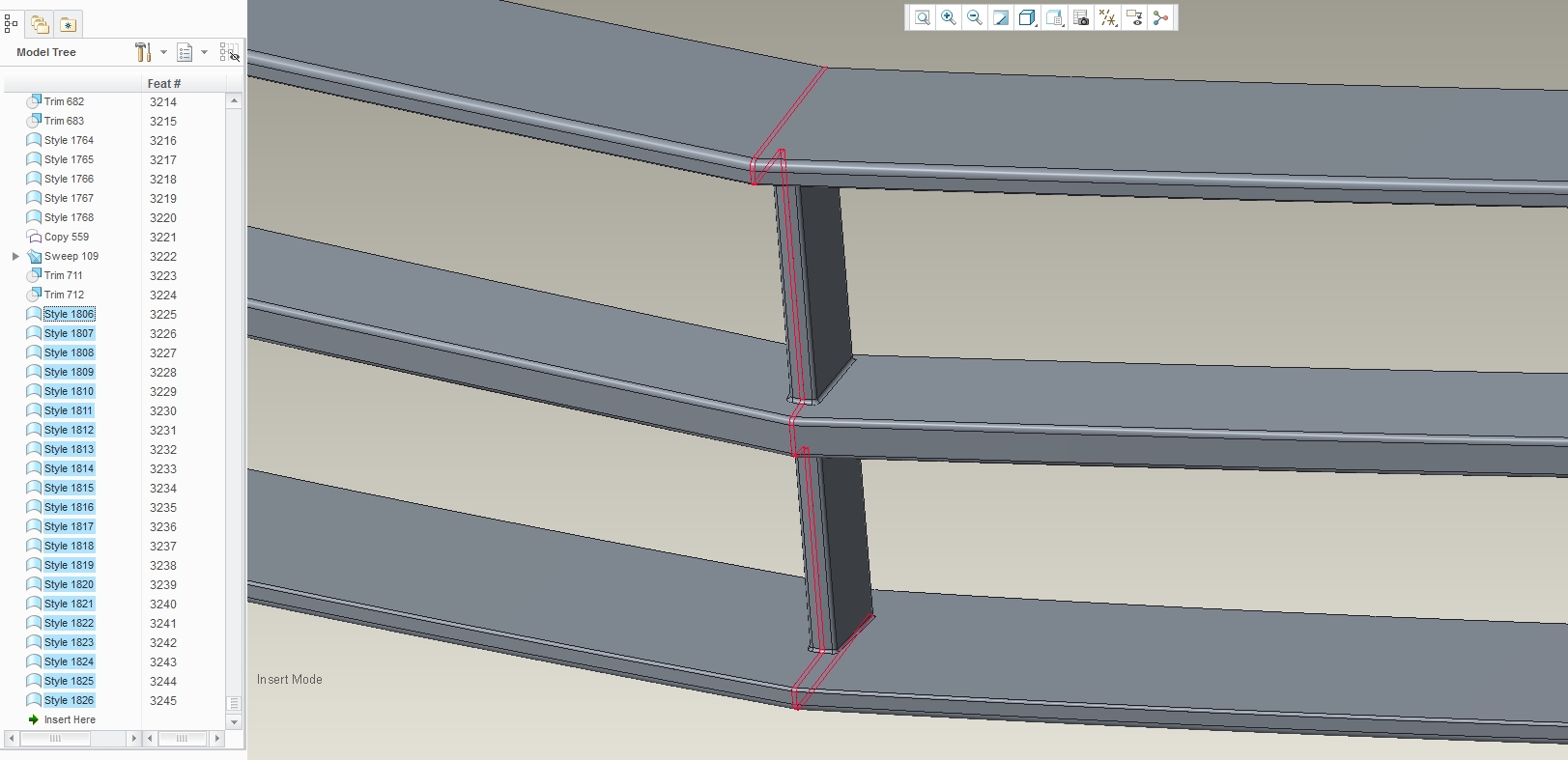Click feature number 3222 cell
Viewport: 1568px width, 760px height.
pos(163,256)
